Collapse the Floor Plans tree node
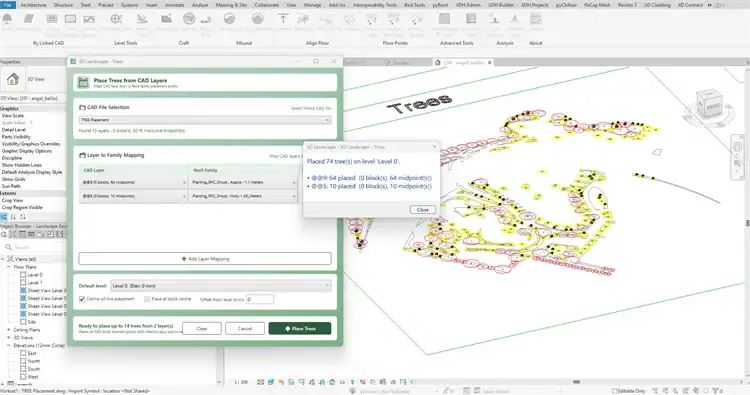The height and width of the screenshot is (395, 750). click(9, 267)
